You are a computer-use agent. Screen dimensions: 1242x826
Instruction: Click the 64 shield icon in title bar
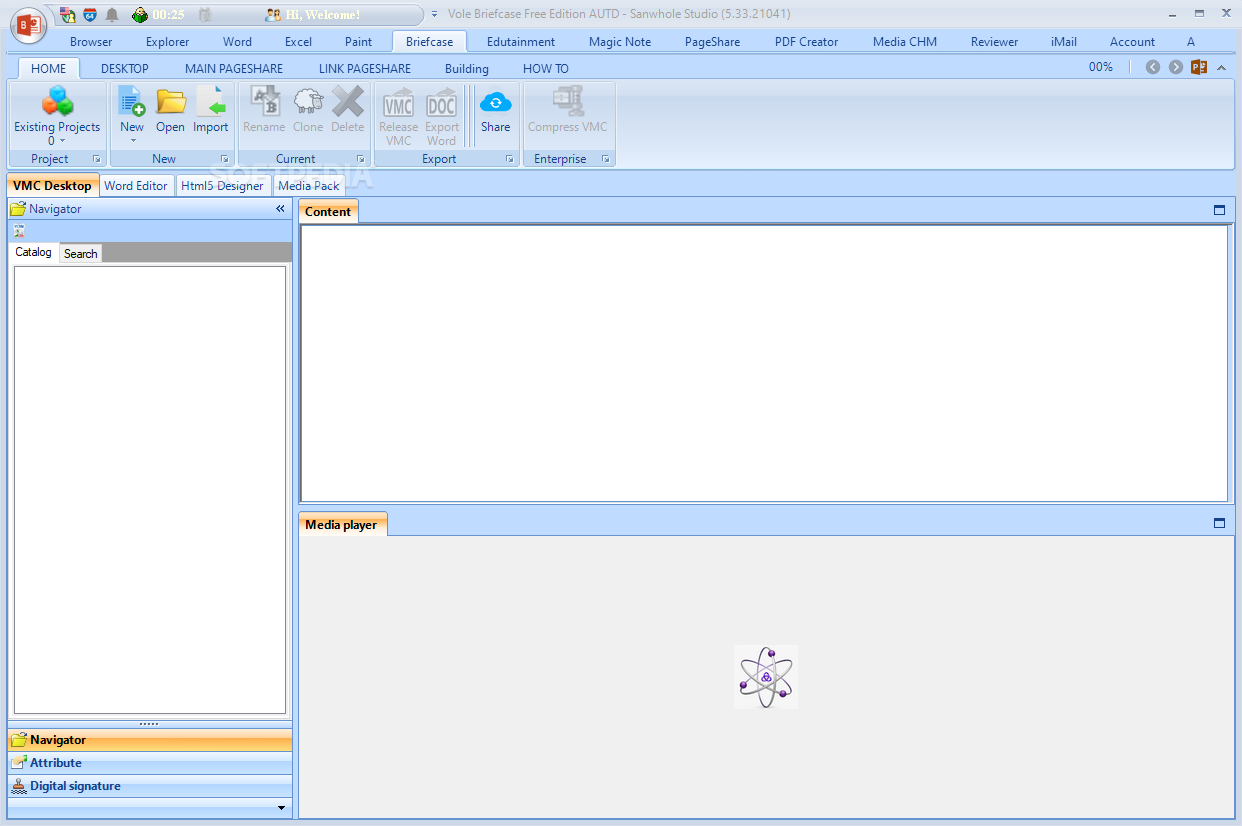pos(90,14)
